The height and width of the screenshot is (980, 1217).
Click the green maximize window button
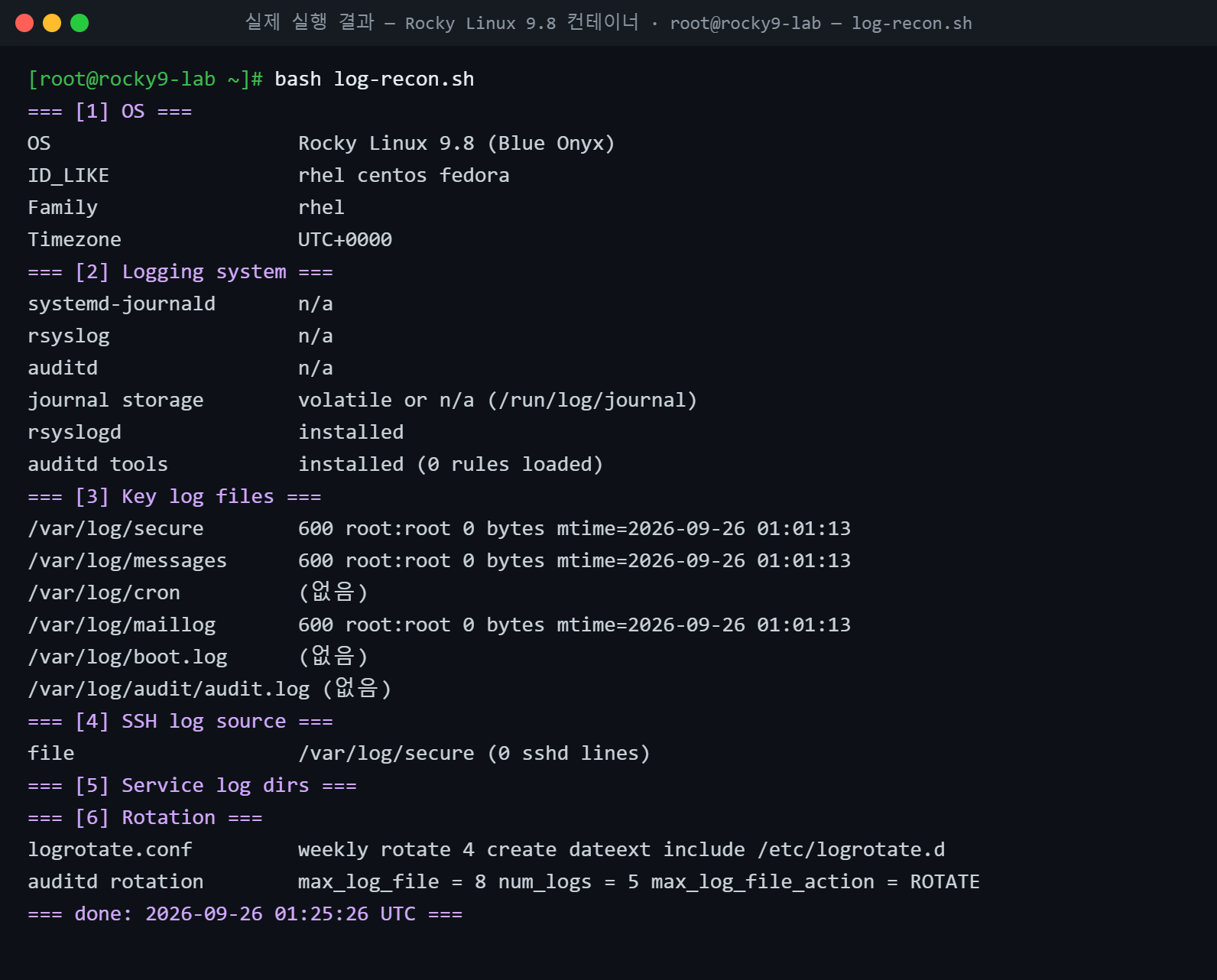(80, 23)
